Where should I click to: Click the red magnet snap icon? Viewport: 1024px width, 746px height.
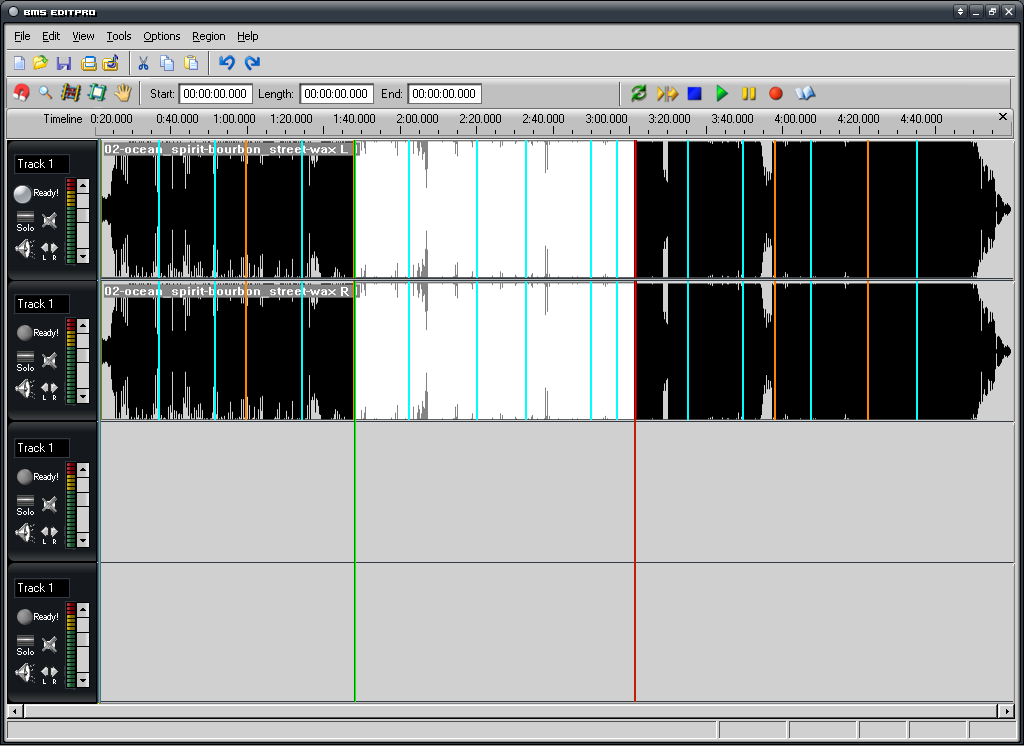pyautogui.click(x=21, y=93)
